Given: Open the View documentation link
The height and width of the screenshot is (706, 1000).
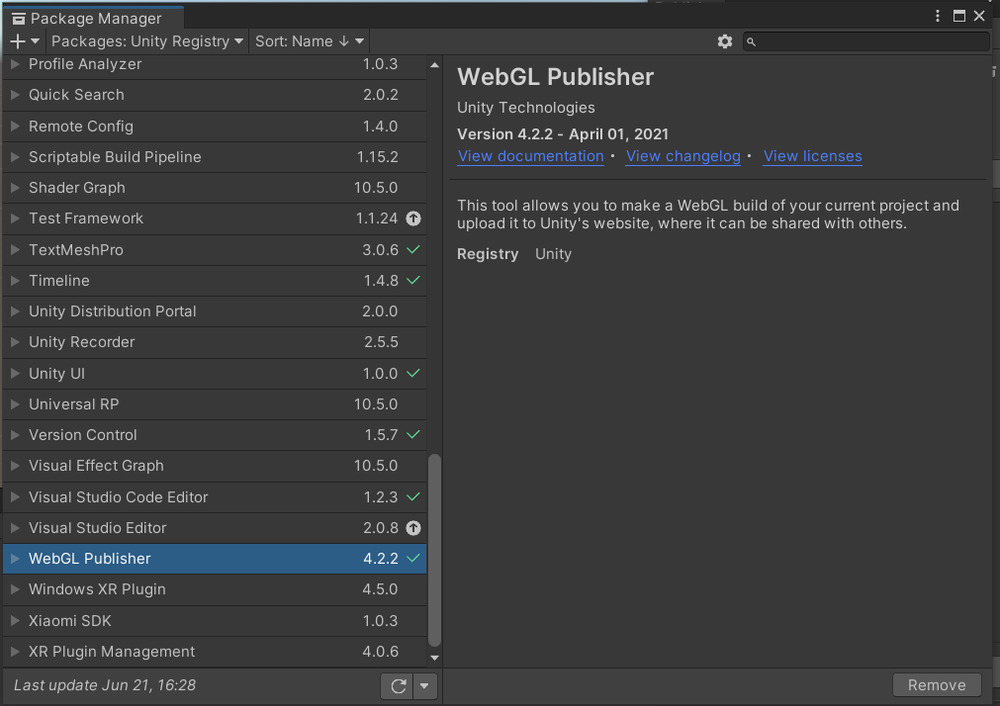Looking at the screenshot, I should coord(530,156).
